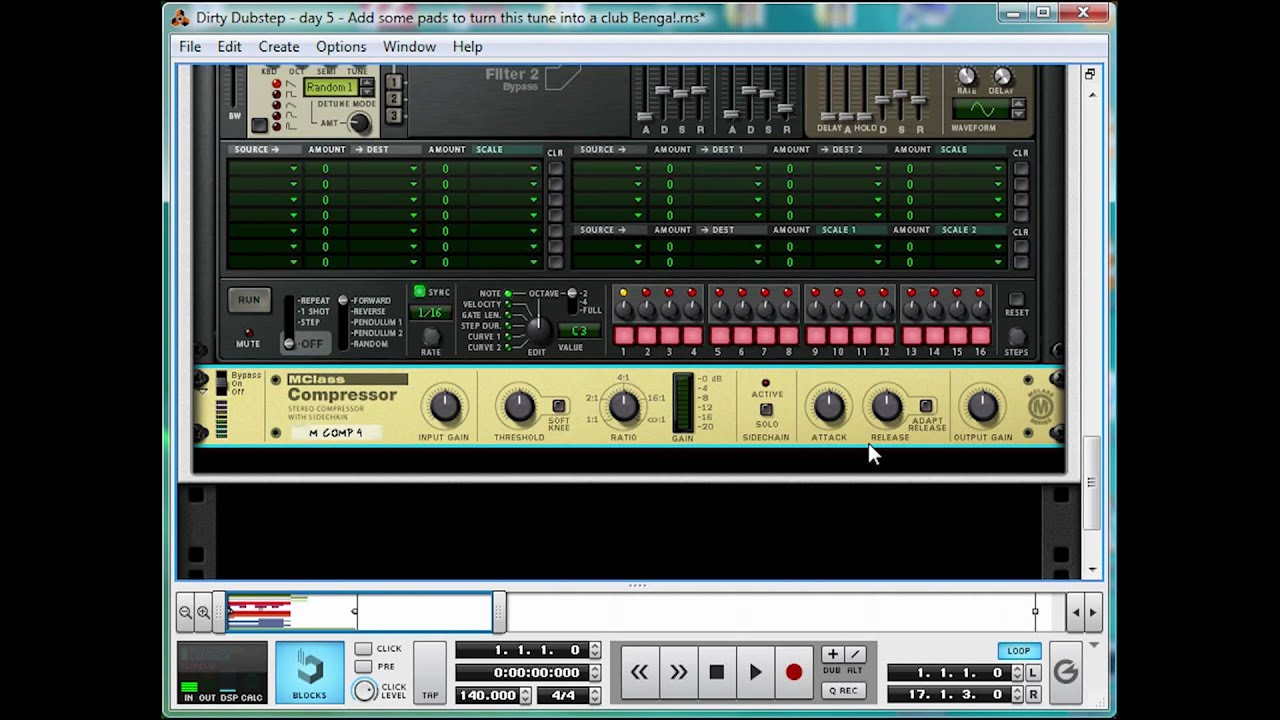Toggle the compressor Bypass/On/Off switch
Image resolution: width=1280 pixels, height=720 pixels.
[221, 384]
